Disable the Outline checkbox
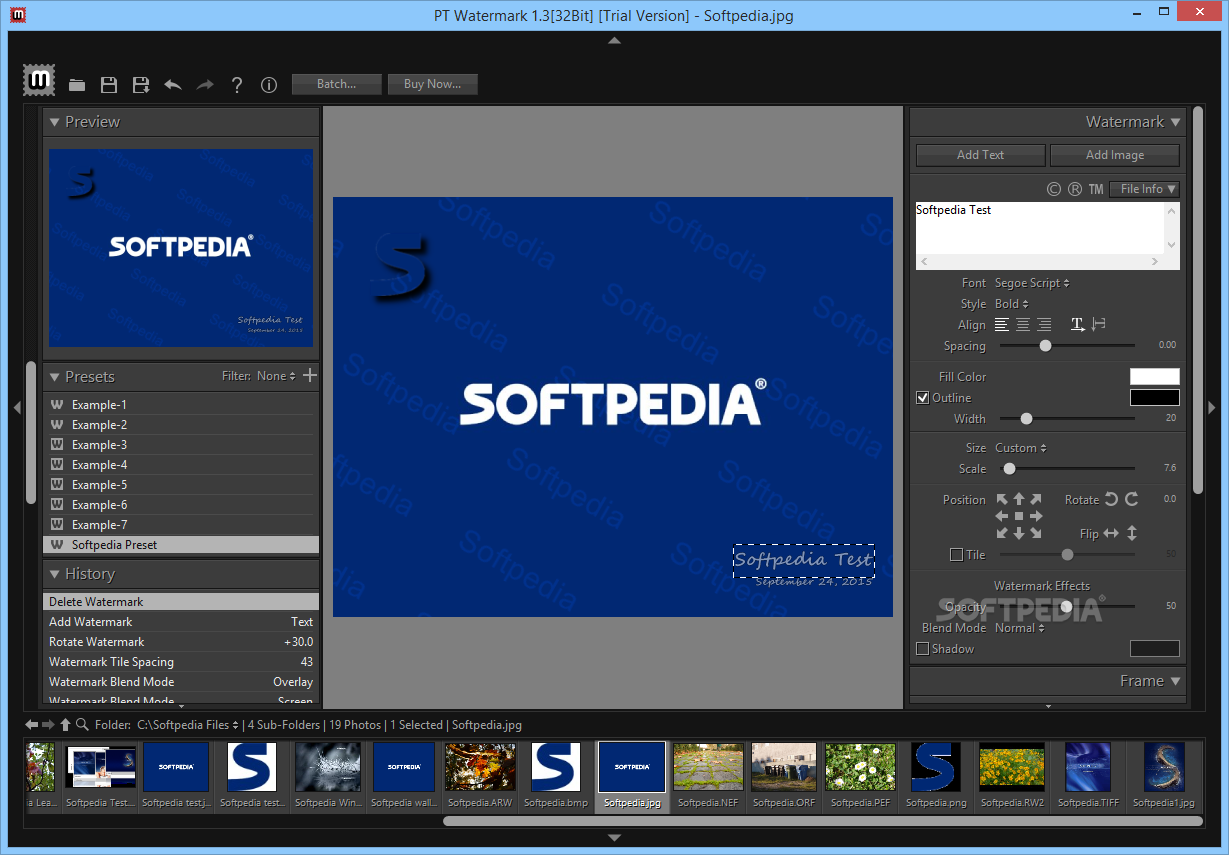This screenshot has height=855, width=1229. click(923, 397)
